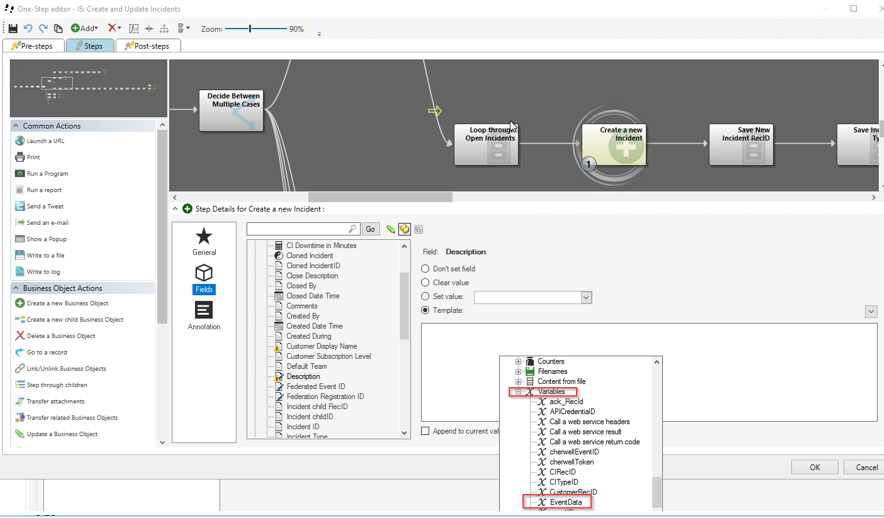Collapse the Common Actions panel

coord(16,126)
